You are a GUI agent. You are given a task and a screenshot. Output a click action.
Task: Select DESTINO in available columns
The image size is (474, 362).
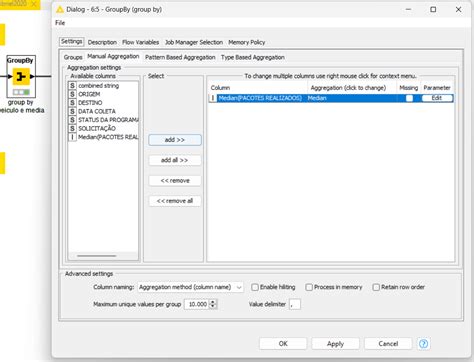[x=103, y=103]
